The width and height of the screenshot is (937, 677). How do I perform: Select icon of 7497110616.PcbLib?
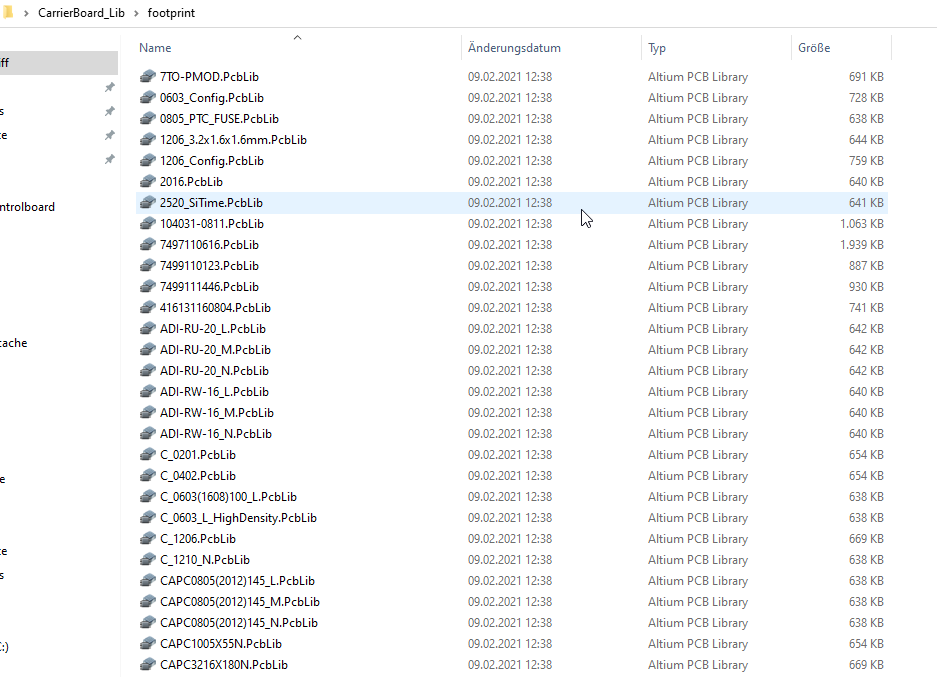click(x=148, y=245)
